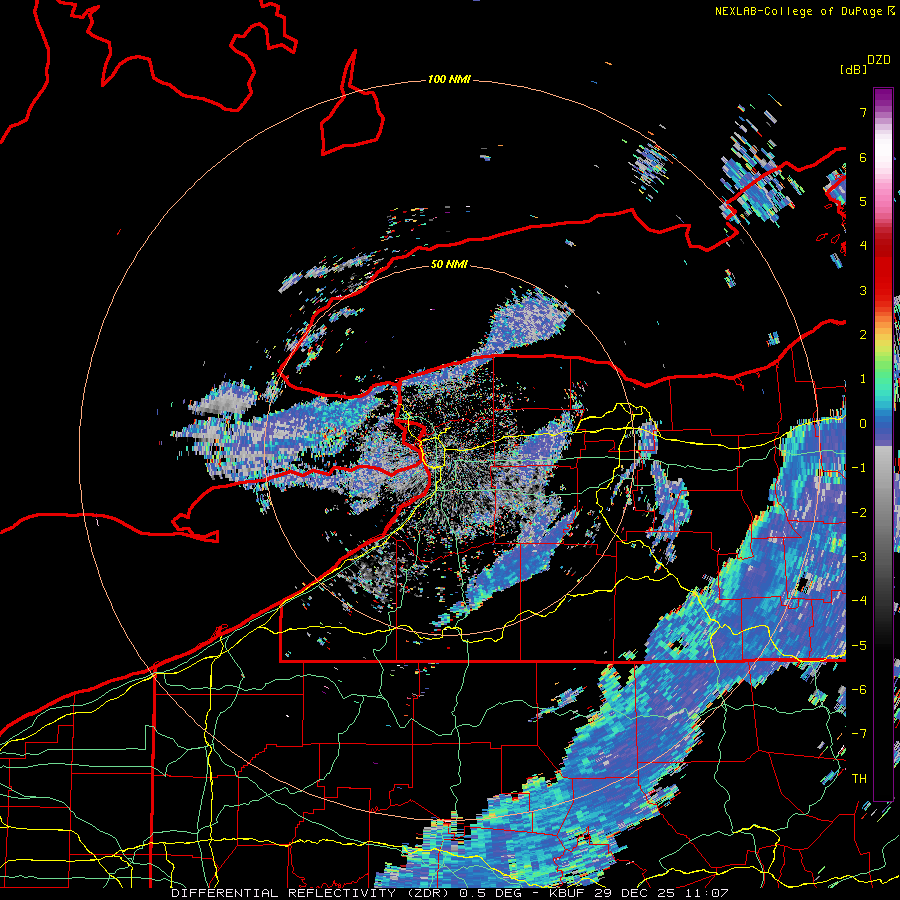Click the -4 tick label on the color scale
The height and width of the screenshot is (900, 900).
[859, 601]
